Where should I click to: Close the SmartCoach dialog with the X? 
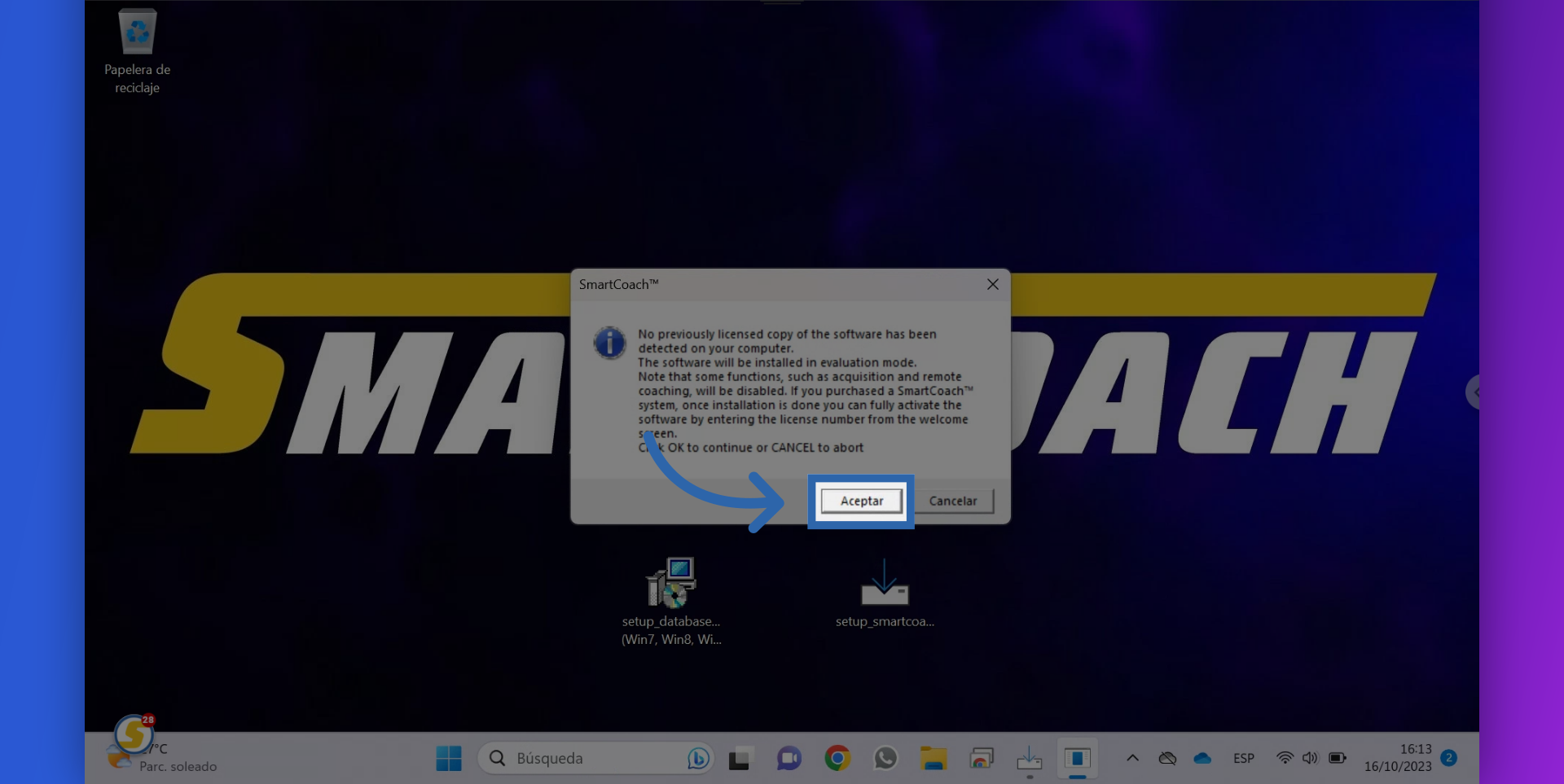point(992,284)
